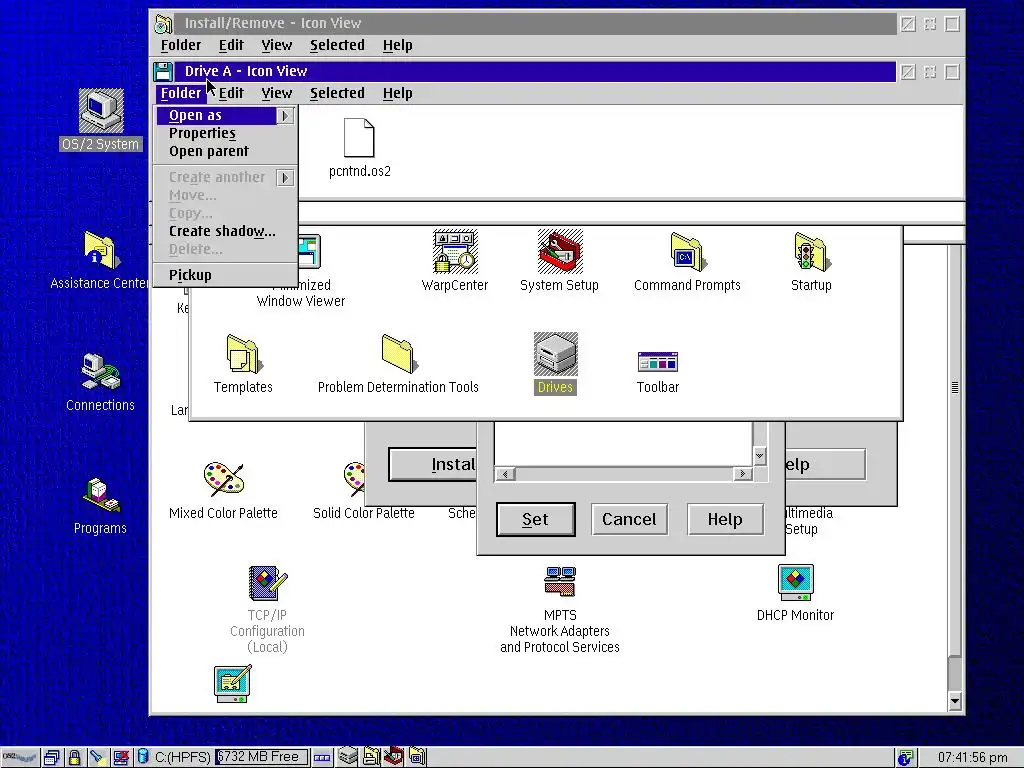Open the Edit menu in Drive A window
The image size is (1024, 768).
231,93
